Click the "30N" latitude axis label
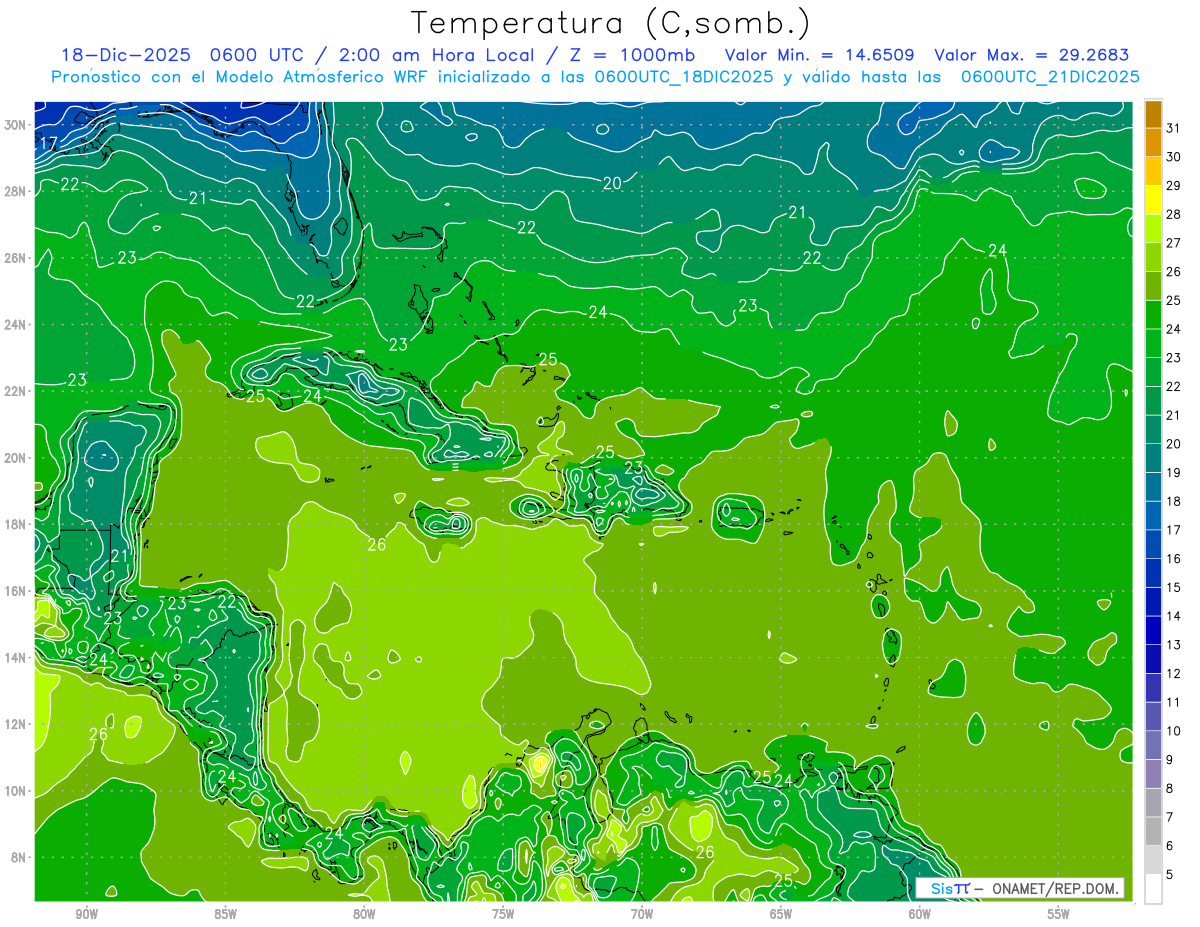Image resolution: width=1200 pixels, height=927 pixels. 15,125
